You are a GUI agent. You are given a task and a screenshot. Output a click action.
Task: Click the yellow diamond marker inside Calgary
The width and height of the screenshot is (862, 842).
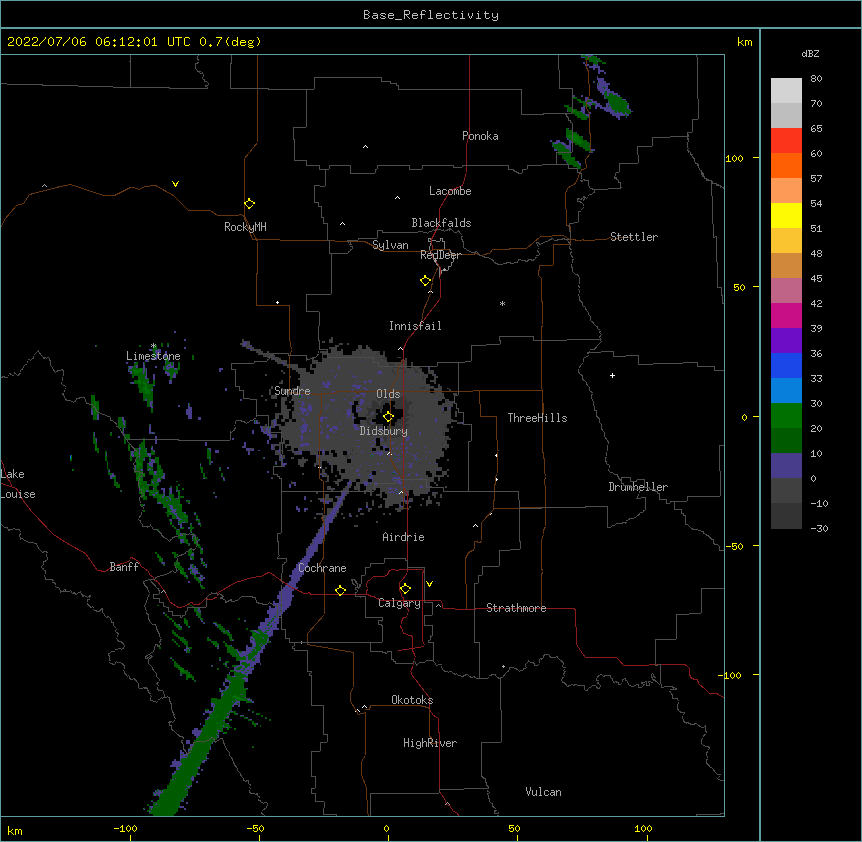click(x=405, y=589)
